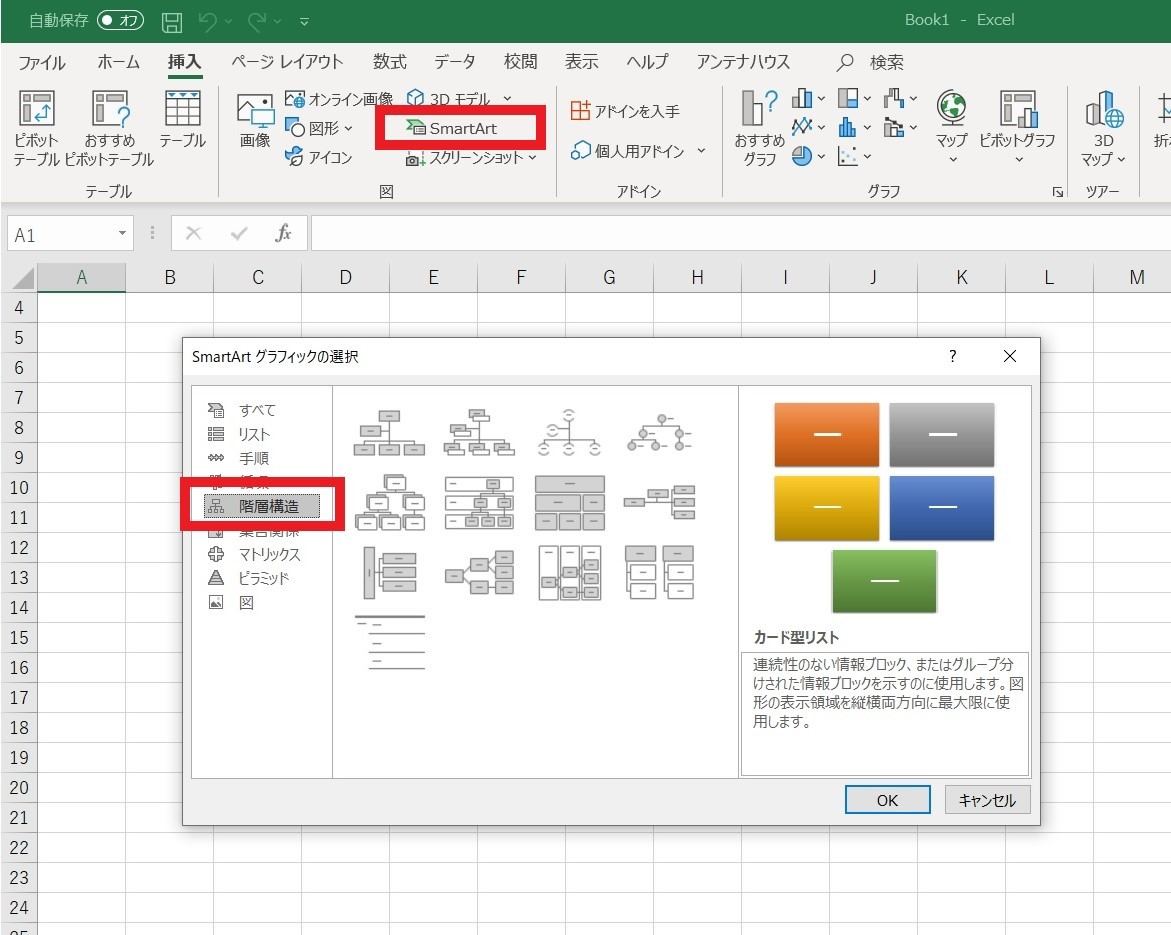
Task: Click the Select All corner of the sheet
Action: tap(20, 277)
